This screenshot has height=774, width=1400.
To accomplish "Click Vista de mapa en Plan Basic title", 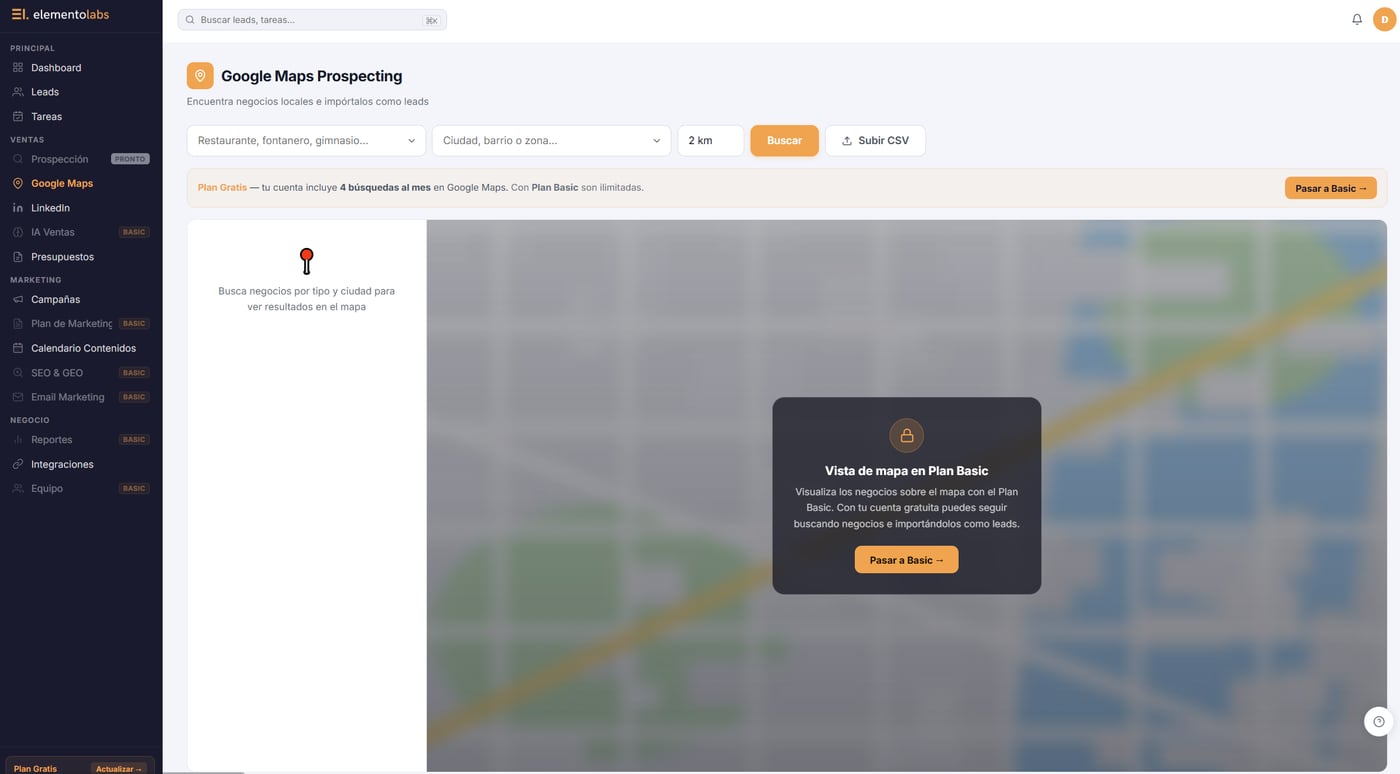I will [907, 471].
